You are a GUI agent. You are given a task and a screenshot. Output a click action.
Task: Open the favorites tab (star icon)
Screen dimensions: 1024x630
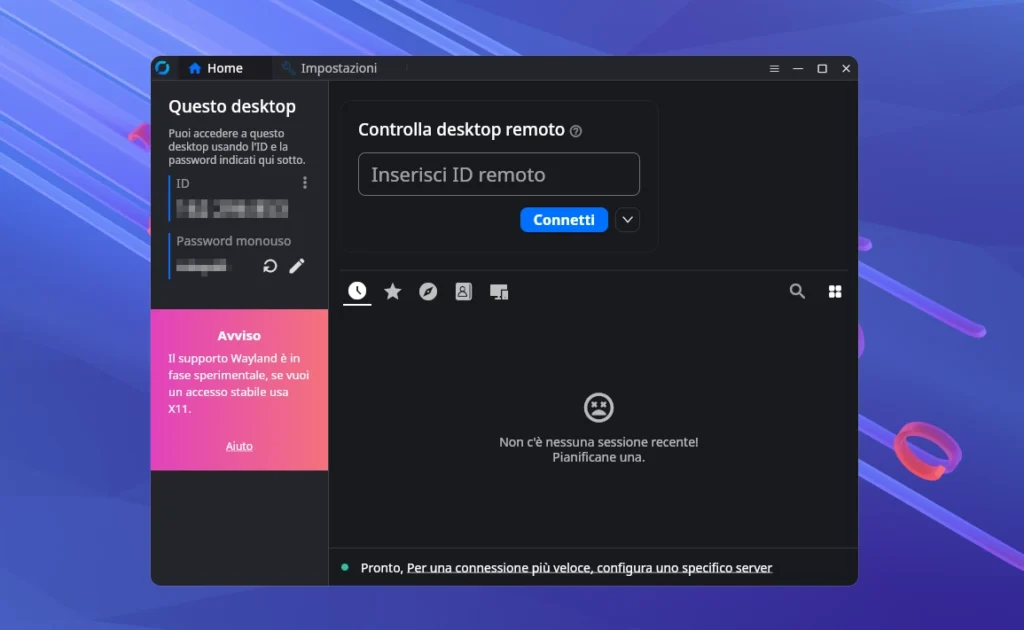pyautogui.click(x=392, y=291)
